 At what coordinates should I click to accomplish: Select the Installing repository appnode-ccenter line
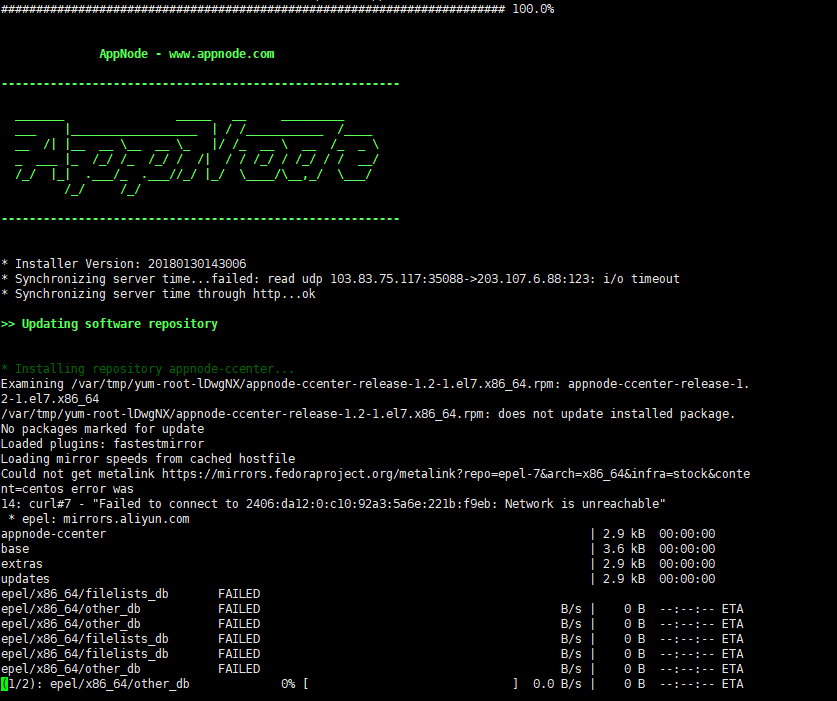[148, 369]
